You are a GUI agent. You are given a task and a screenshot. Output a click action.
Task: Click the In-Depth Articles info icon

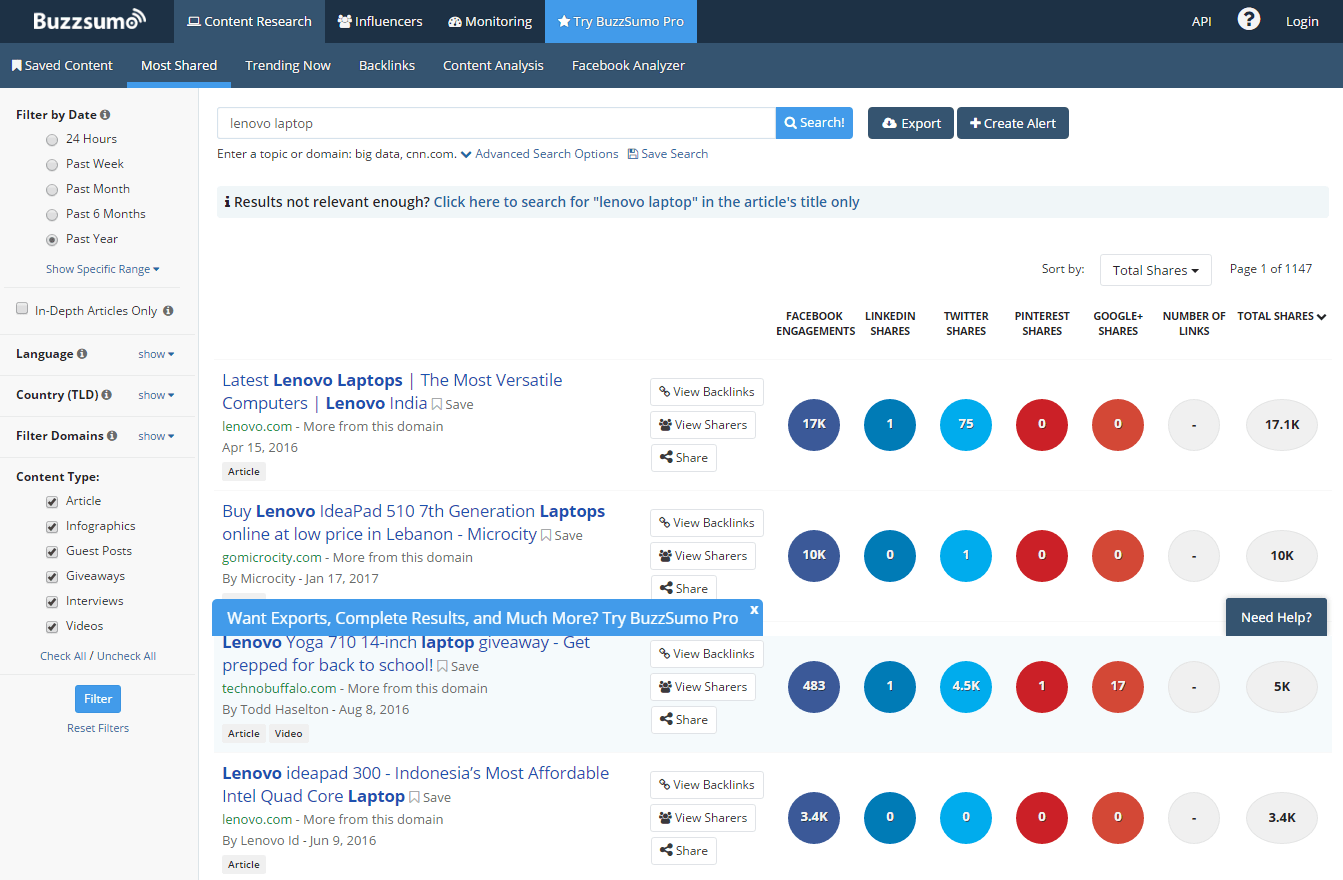pos(168,311)
